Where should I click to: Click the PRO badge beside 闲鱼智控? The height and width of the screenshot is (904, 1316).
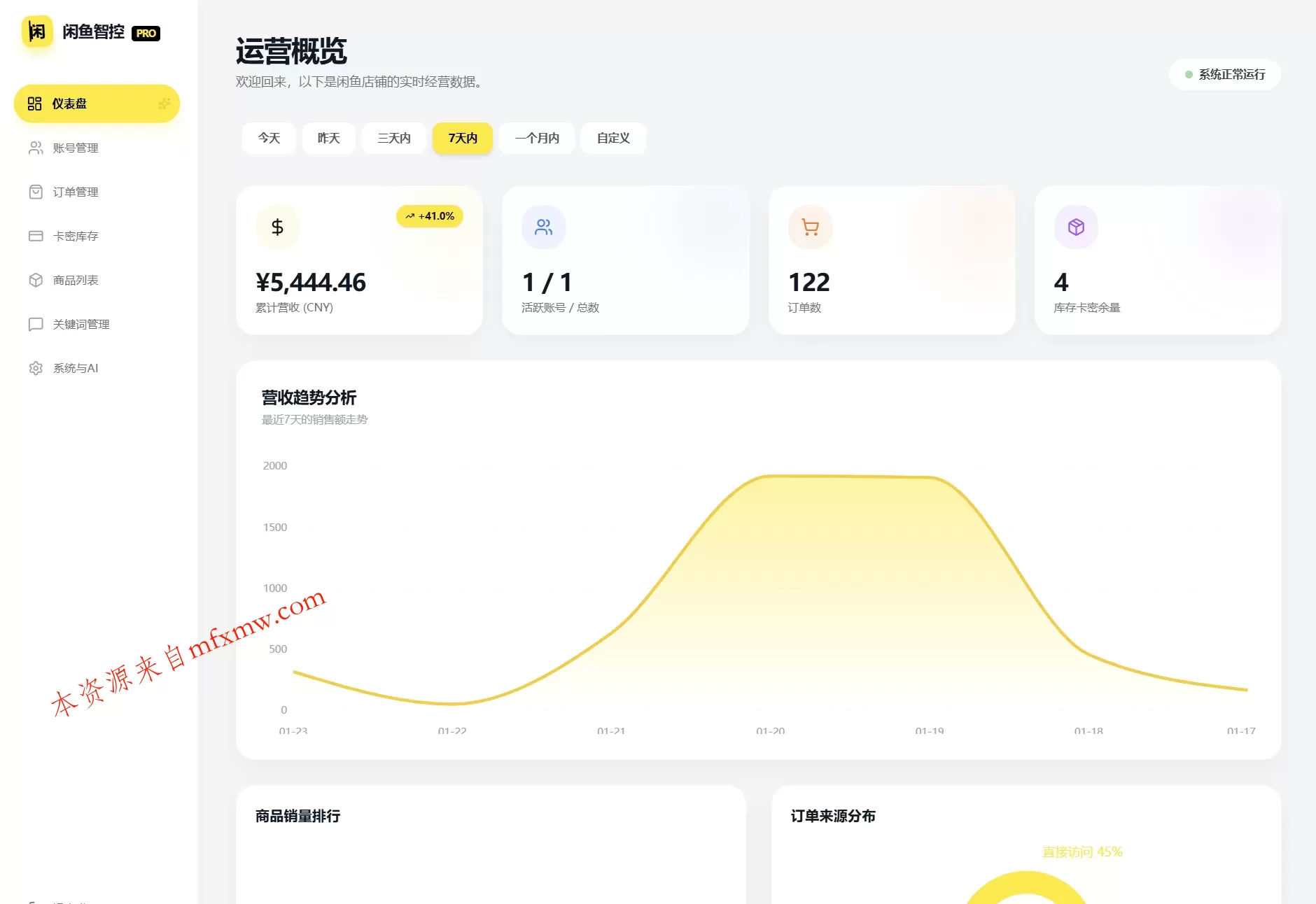click(x=146, y=33)
